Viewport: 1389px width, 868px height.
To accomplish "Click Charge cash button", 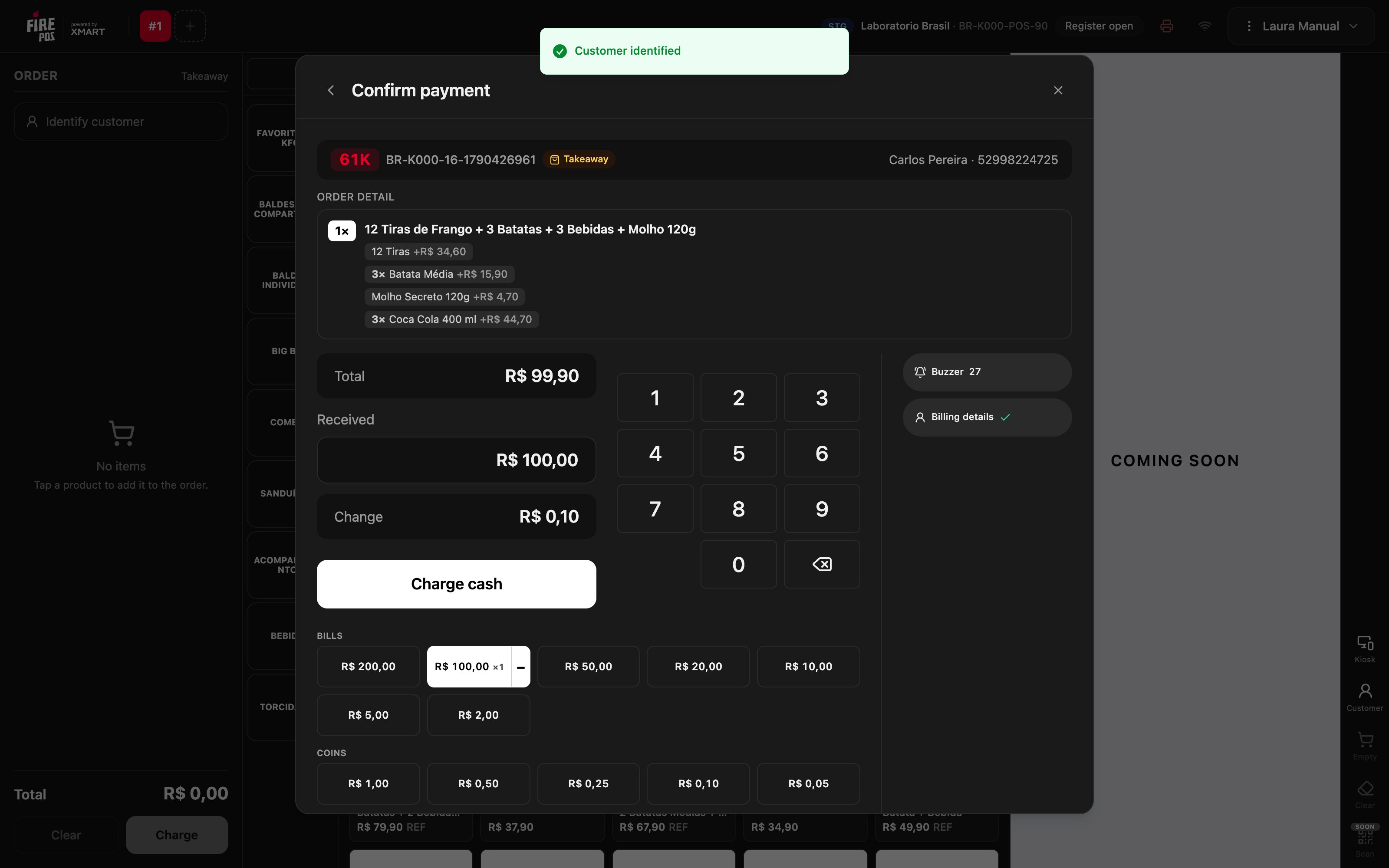I will [456, 584].
